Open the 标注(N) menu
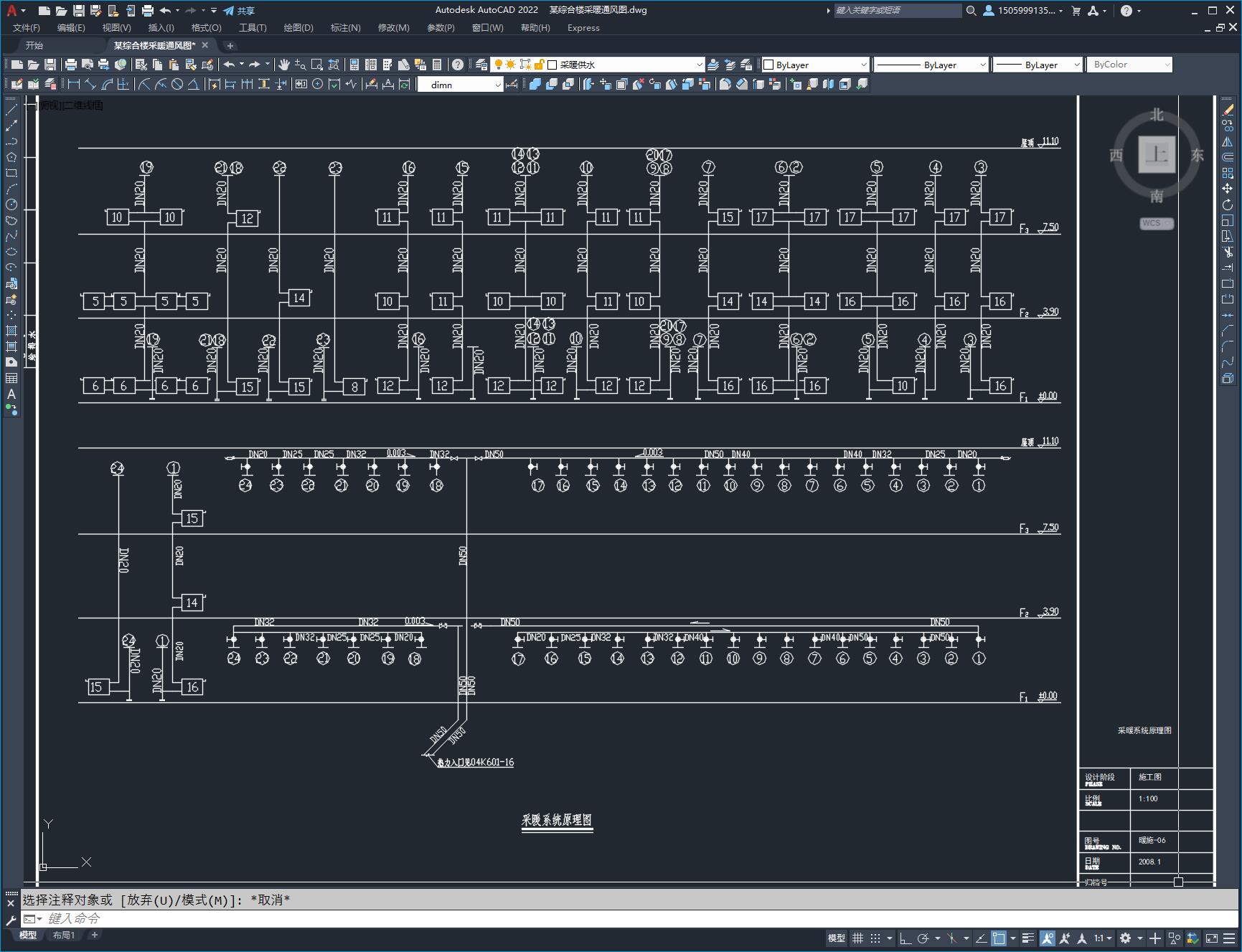The image size is (1242, 952). coord(345,28)
